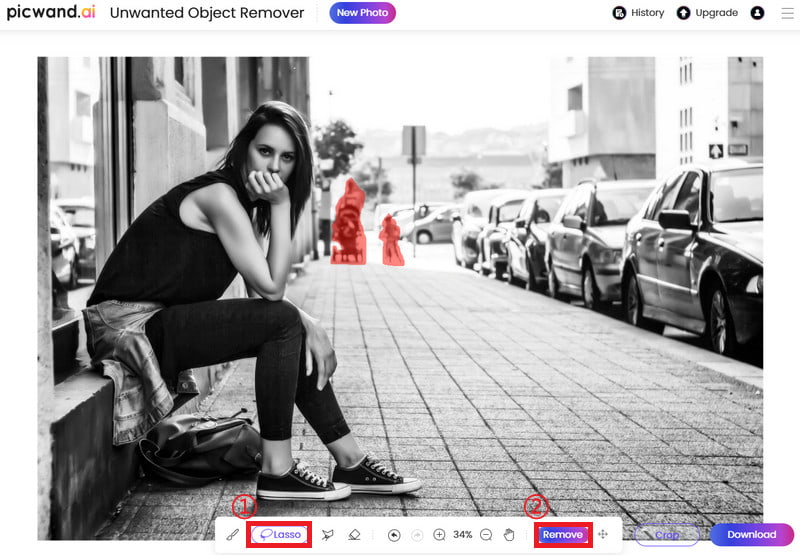Select the Eraser tool
The width and height of the screenshot is (800, 555).
pyautogui.click(x=354, y=535)
